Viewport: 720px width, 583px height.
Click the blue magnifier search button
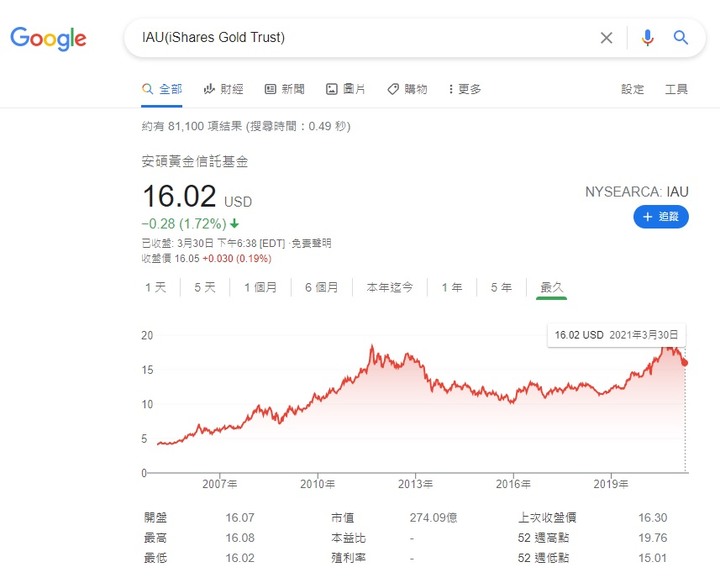[681, 38]
